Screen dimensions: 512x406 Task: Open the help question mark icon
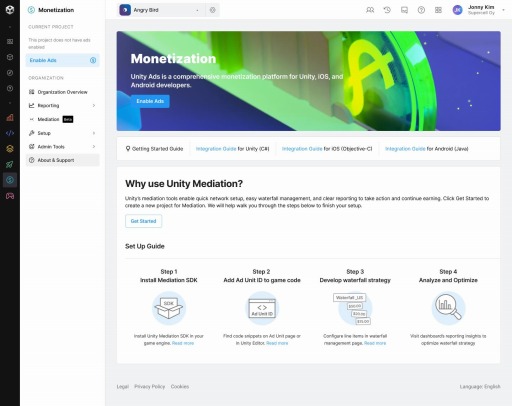(421, 10)
